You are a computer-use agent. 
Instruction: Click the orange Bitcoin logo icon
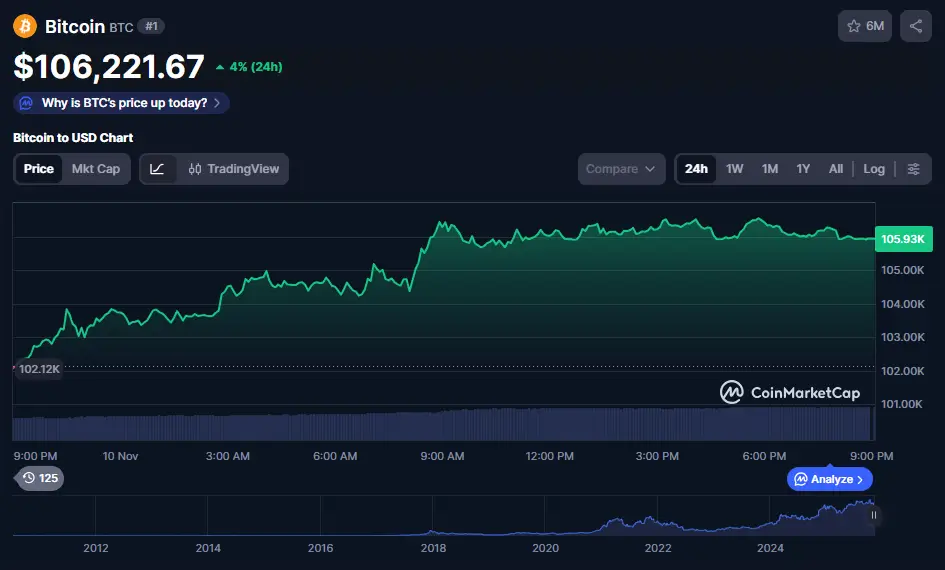tap(25, 26)
